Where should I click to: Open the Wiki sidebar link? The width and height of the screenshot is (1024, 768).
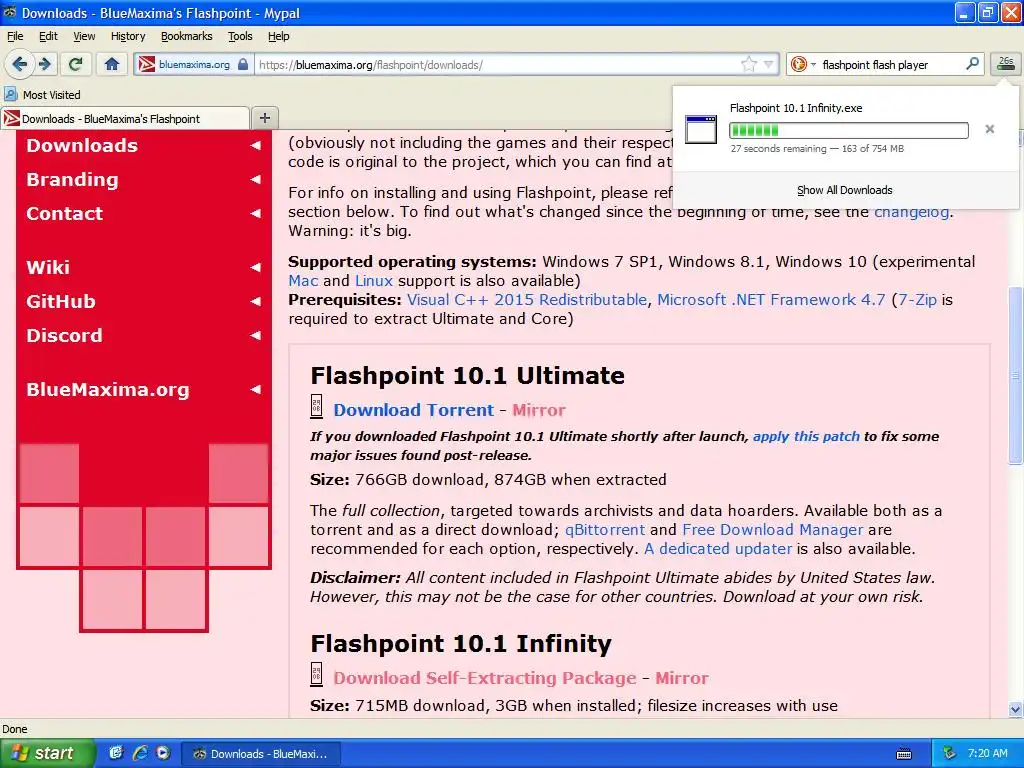(x=48, y=266)
